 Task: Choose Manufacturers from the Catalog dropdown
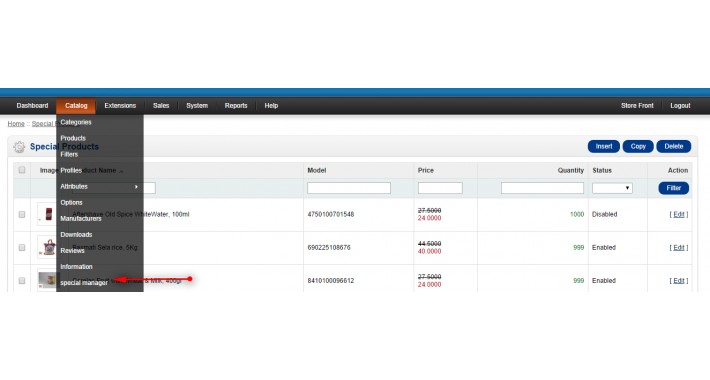81,218
